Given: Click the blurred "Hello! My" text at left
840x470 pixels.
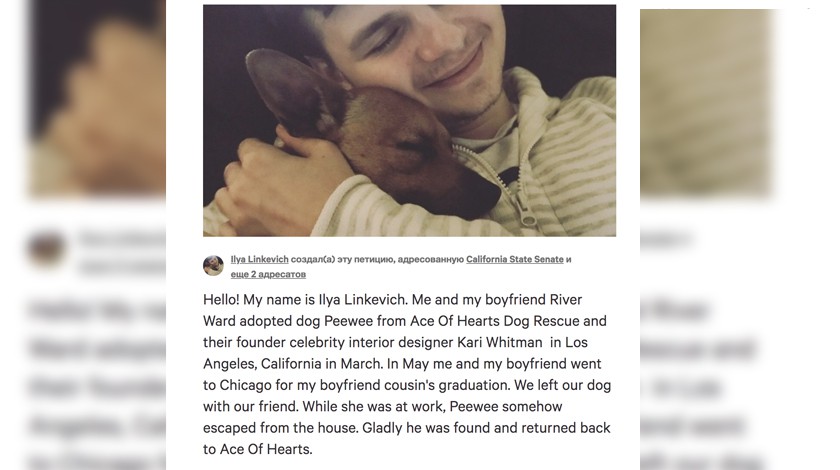Looking at the screenshot, I should click(96, 310).
